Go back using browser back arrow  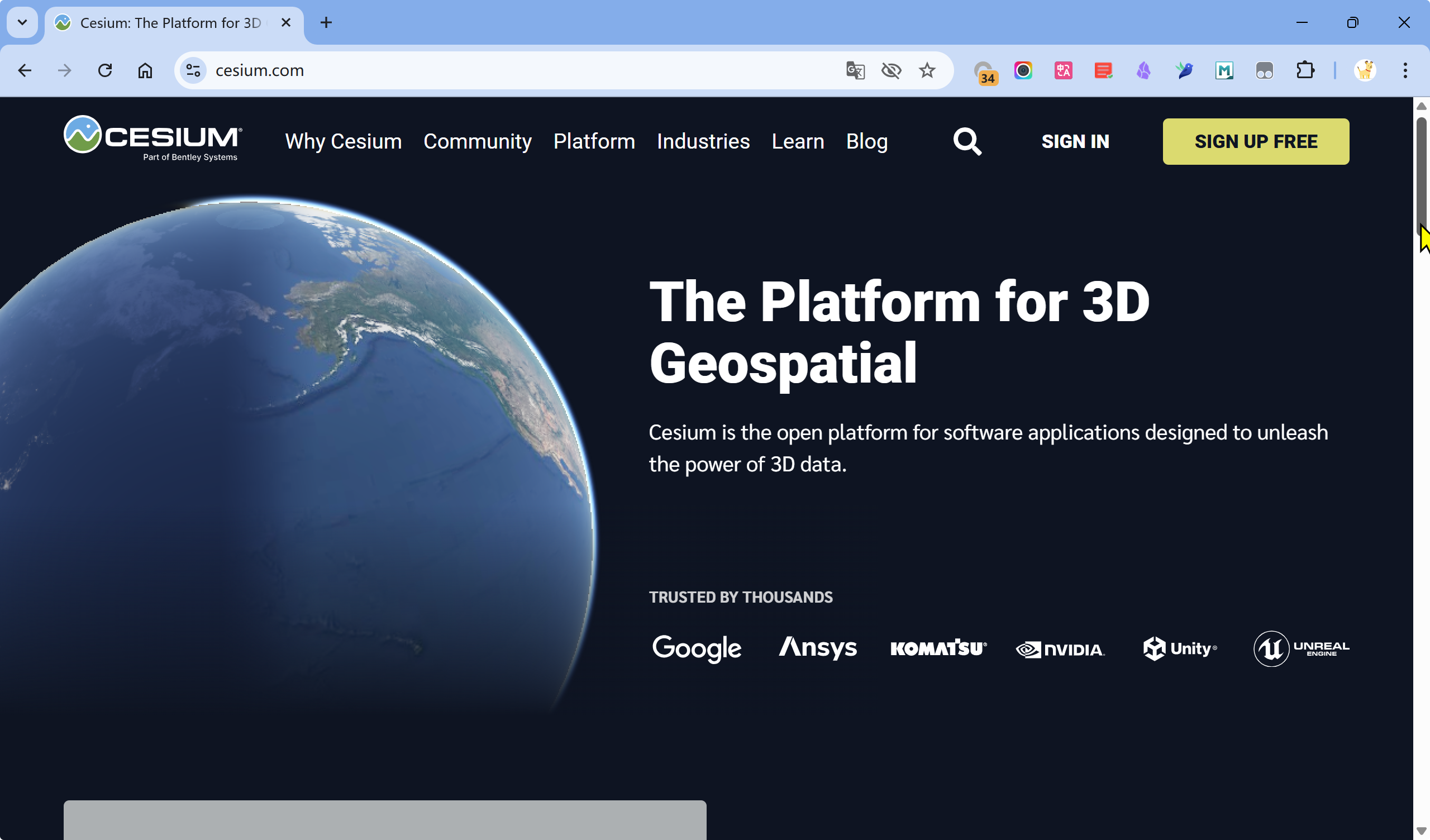click(x=25, y=70)
